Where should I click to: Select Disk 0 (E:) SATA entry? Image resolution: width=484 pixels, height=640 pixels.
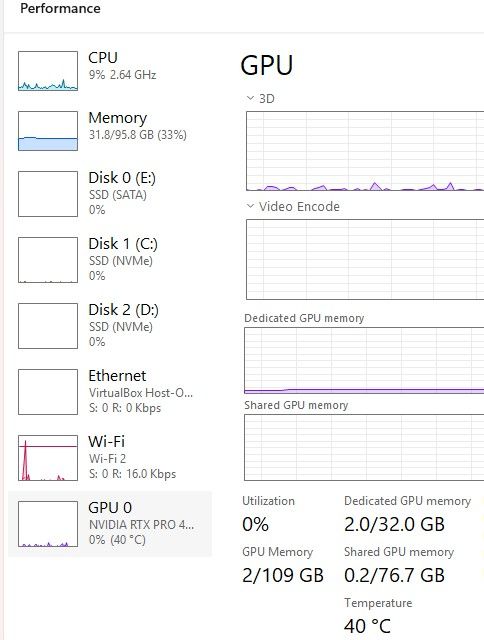click(110, 193)
